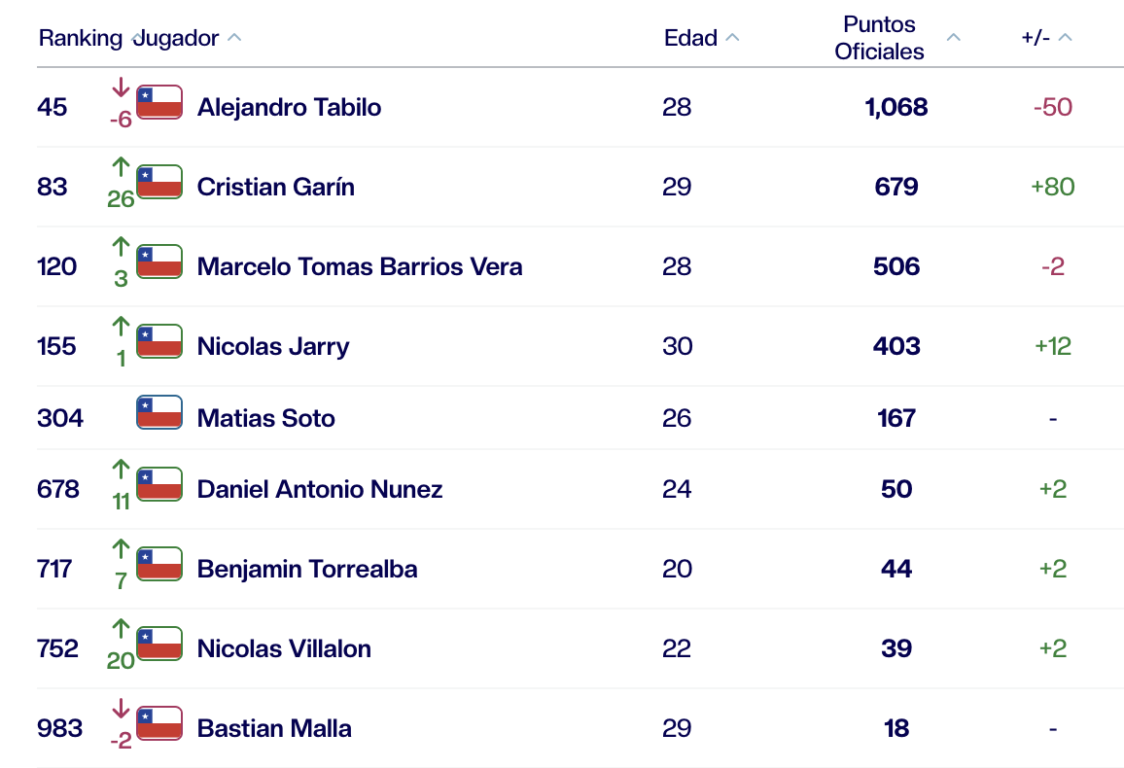The width and height of the screenshot is (1124, 768).
Task: Sort by Puntos Oficiales chevron arrow
Action: pos(953,38)
